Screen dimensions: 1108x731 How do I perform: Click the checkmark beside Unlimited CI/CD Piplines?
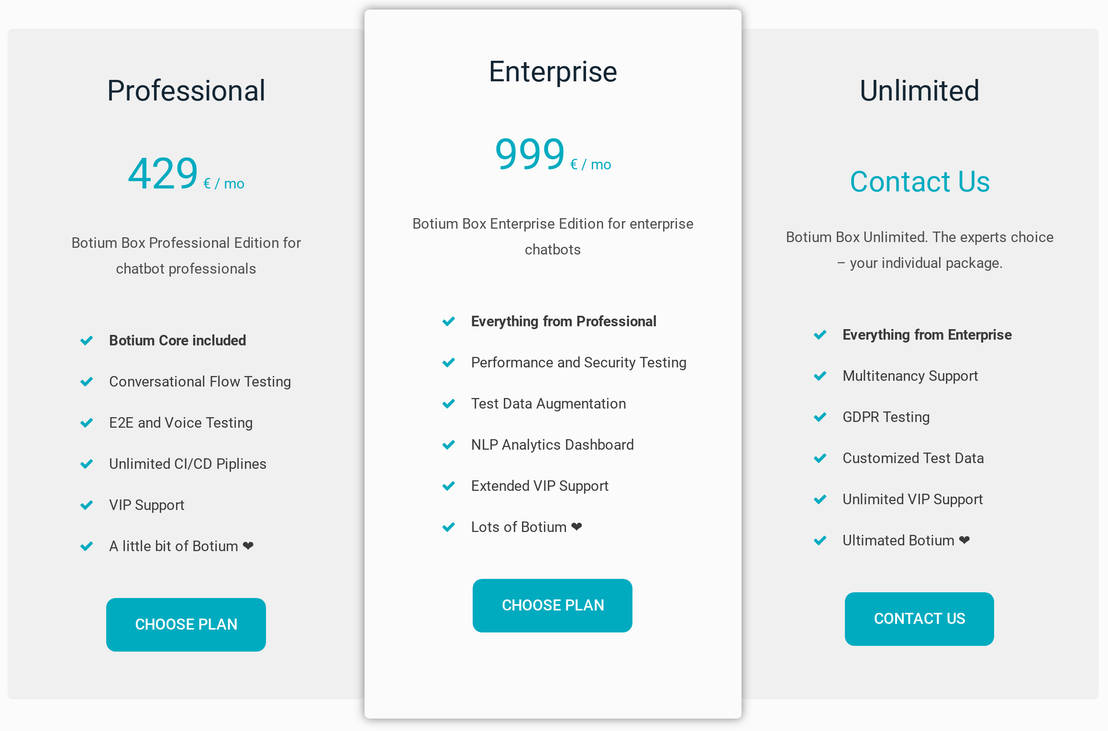[86, 463]
